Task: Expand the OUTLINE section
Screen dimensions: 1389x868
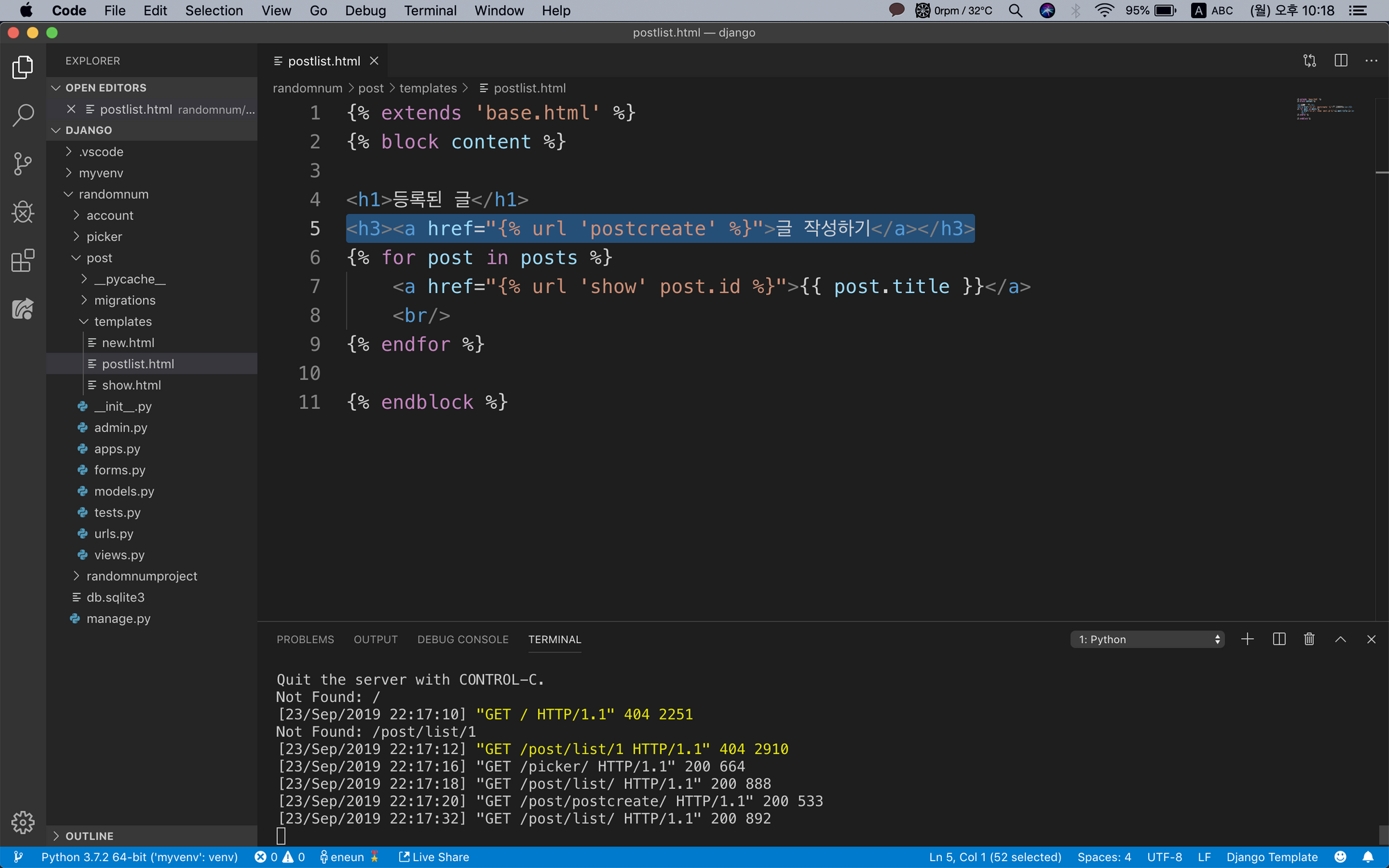Action: click(89, 836)
